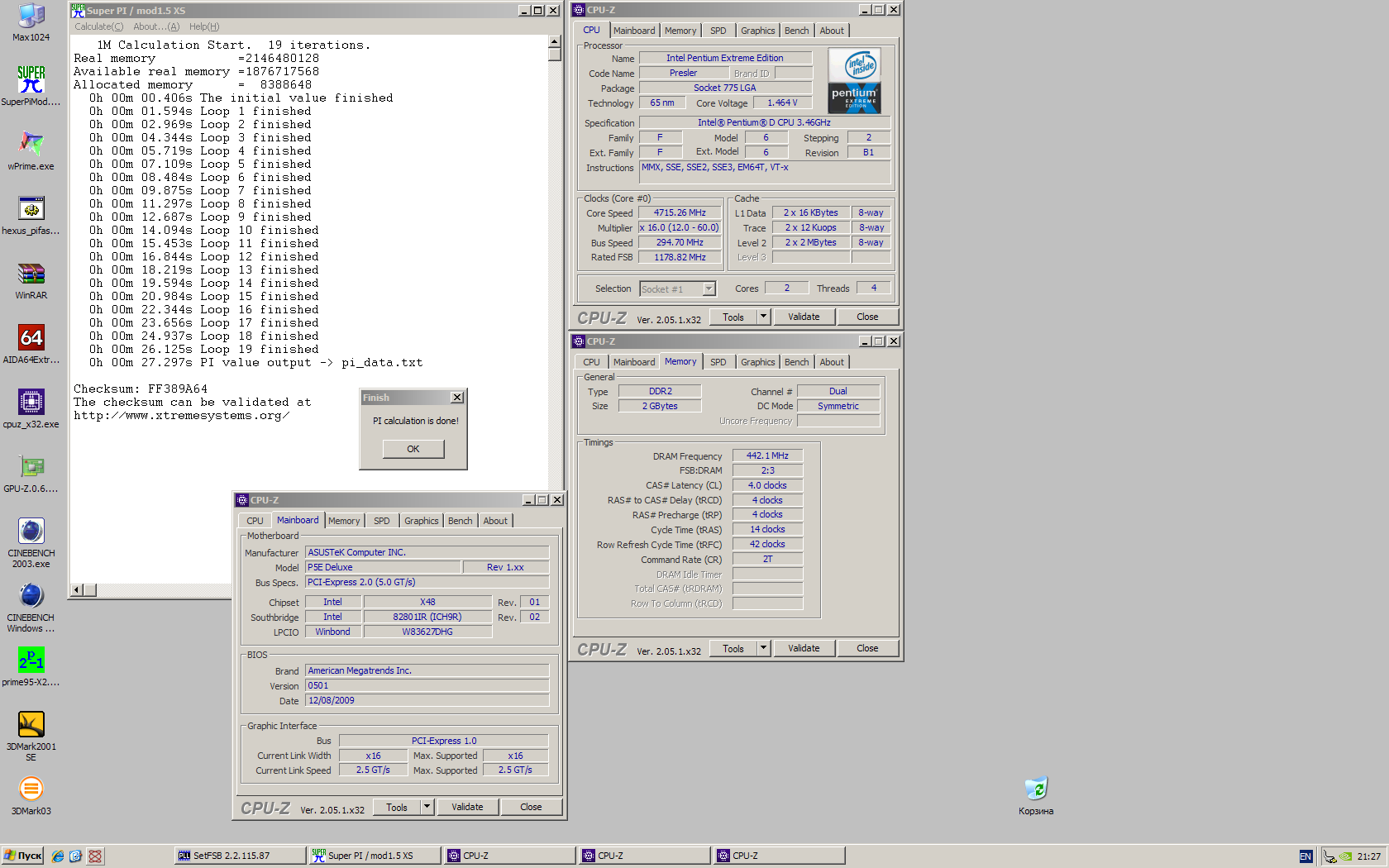Click the Core Speed 4715.26 MHz value
The height and width of the screenshot is (868, 1389).
tap(680, 212)
